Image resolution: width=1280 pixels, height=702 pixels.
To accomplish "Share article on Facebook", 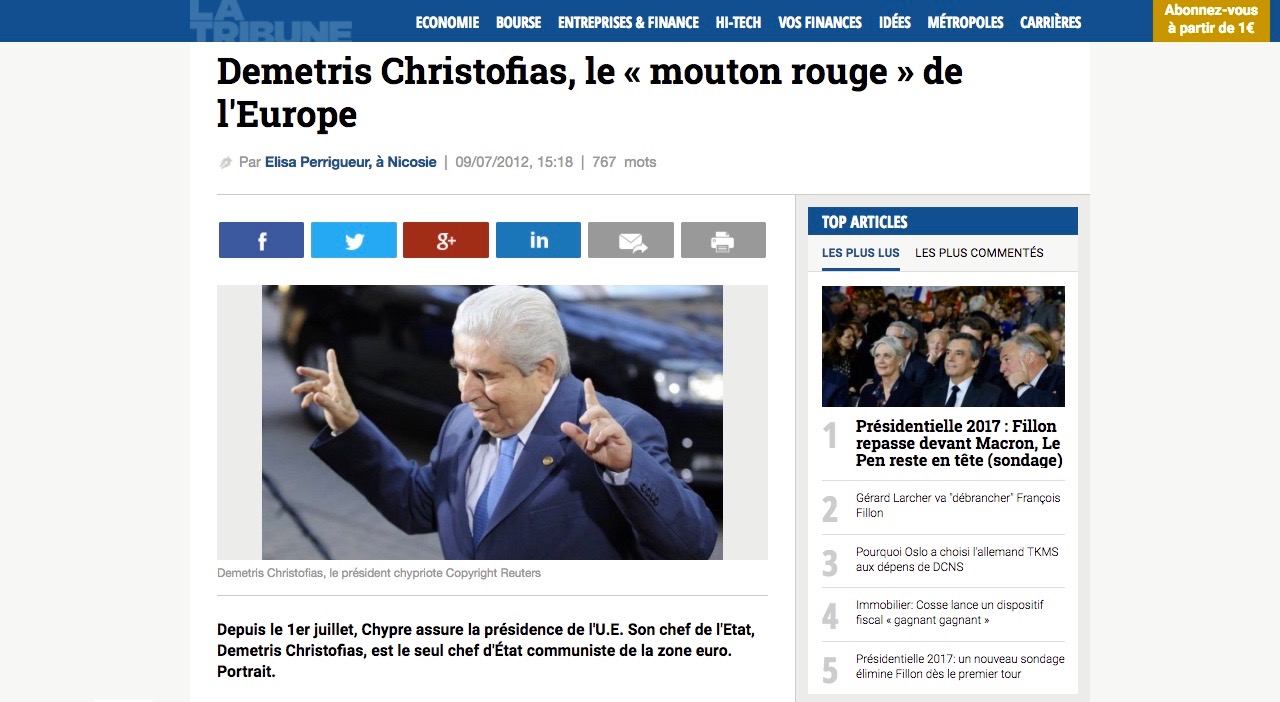I will [261, 240].
